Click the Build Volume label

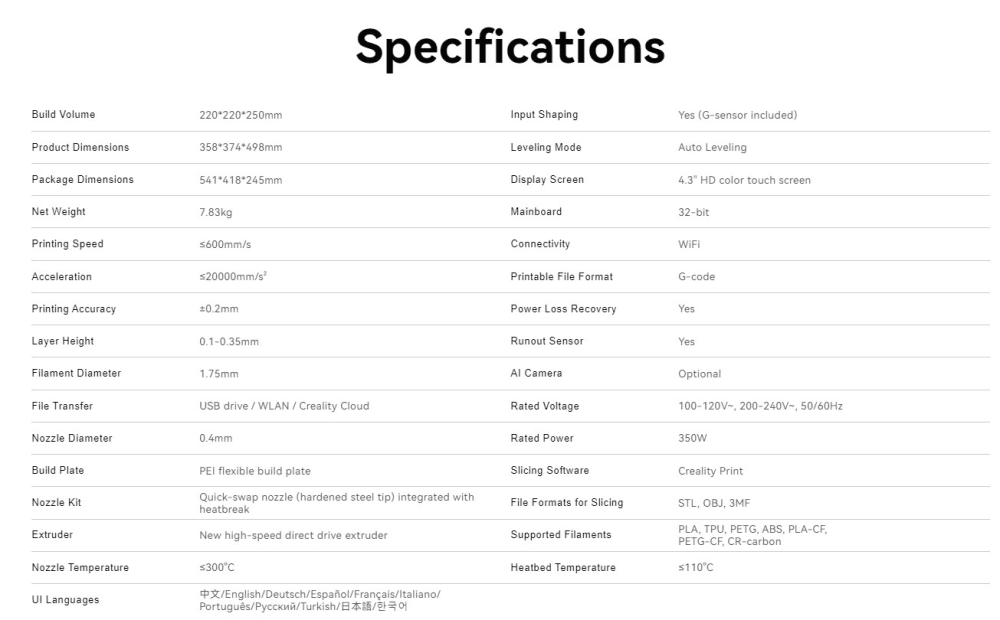[x=63, y=115]
